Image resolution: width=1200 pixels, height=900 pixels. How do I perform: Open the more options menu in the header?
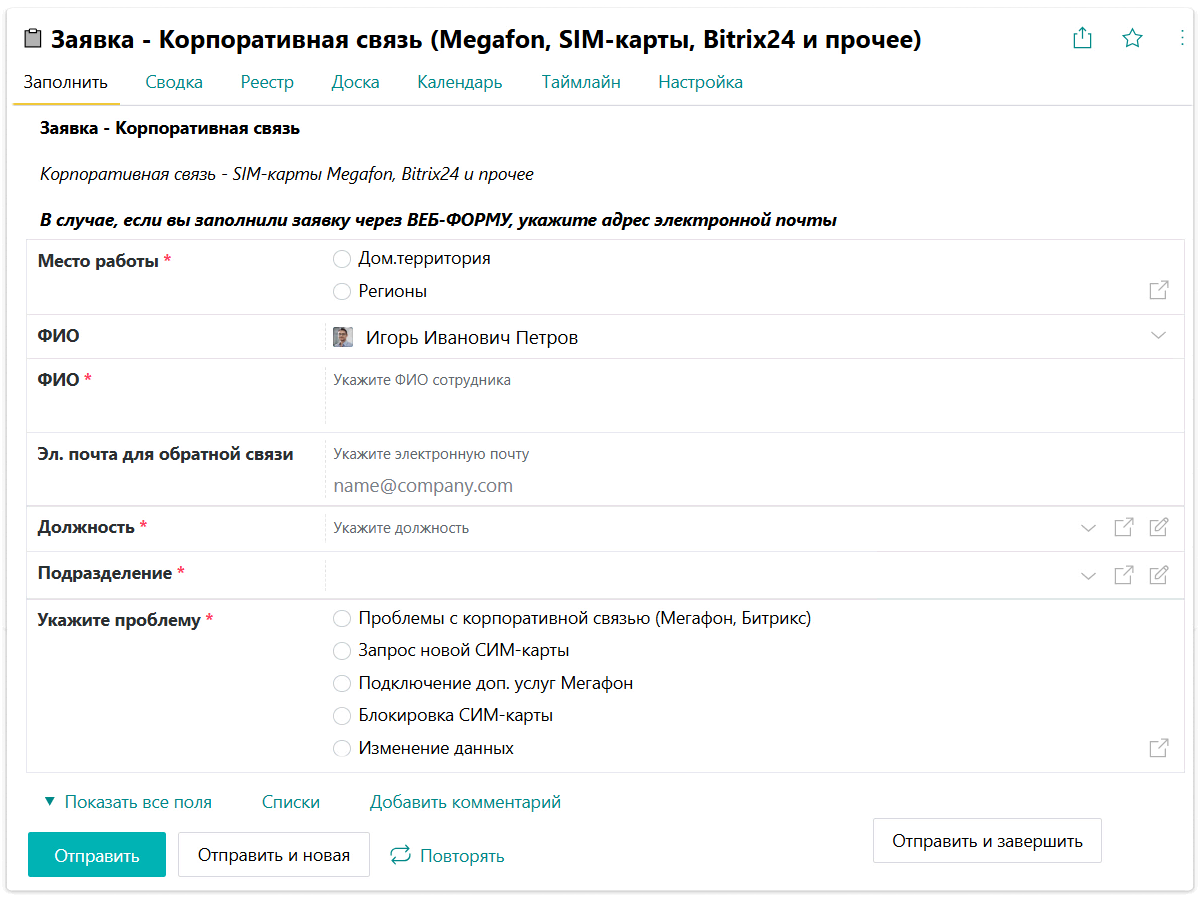(x=1183, y=39)
